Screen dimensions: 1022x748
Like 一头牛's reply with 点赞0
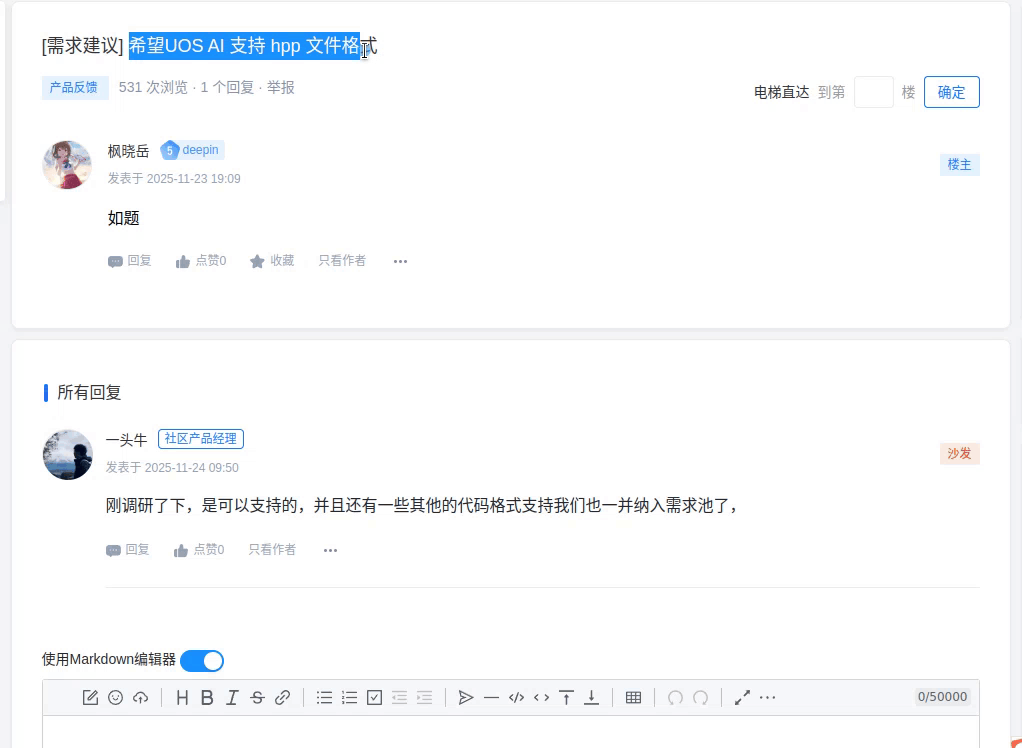[199, 550]
